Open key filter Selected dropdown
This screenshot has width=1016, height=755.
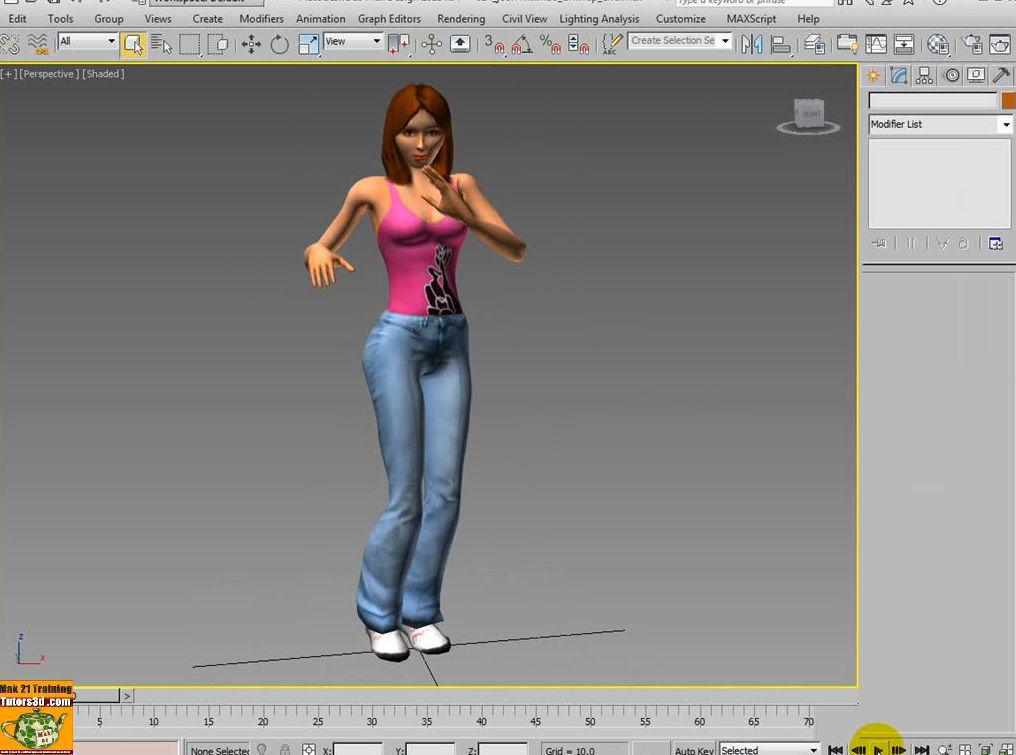tap(769, 750)
